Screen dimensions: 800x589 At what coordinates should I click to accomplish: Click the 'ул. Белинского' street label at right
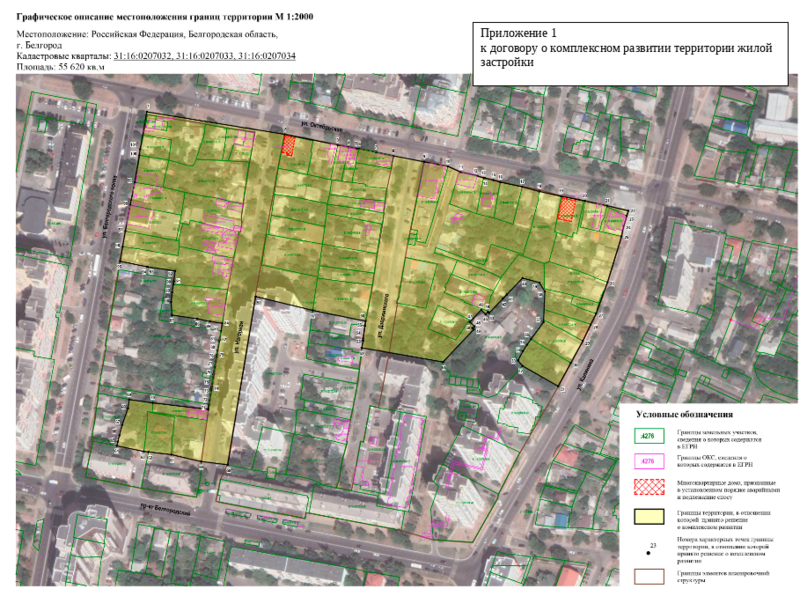point(586,374)
